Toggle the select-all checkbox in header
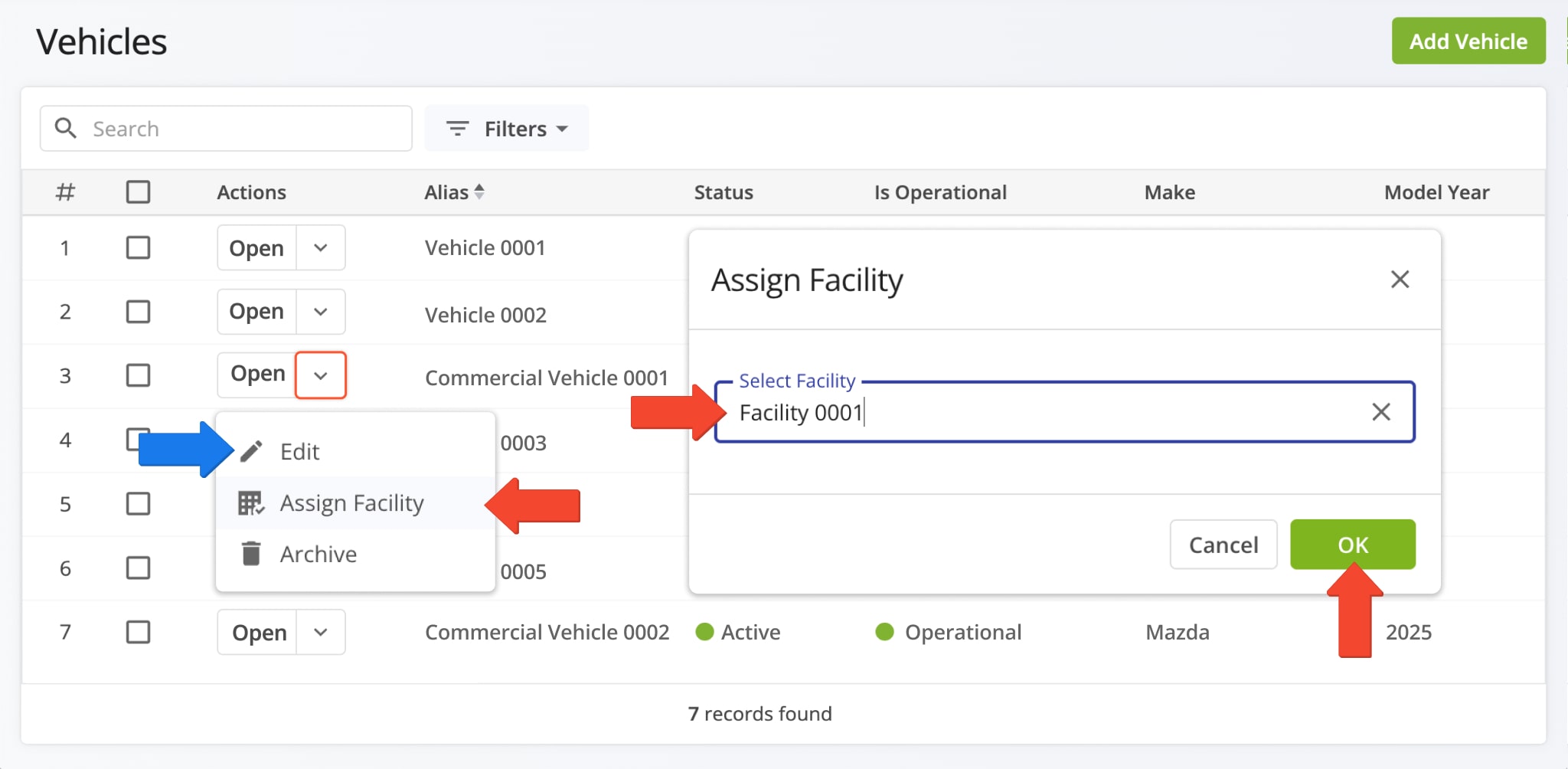Screen dimensions: 1568x769 pos(138,191)
